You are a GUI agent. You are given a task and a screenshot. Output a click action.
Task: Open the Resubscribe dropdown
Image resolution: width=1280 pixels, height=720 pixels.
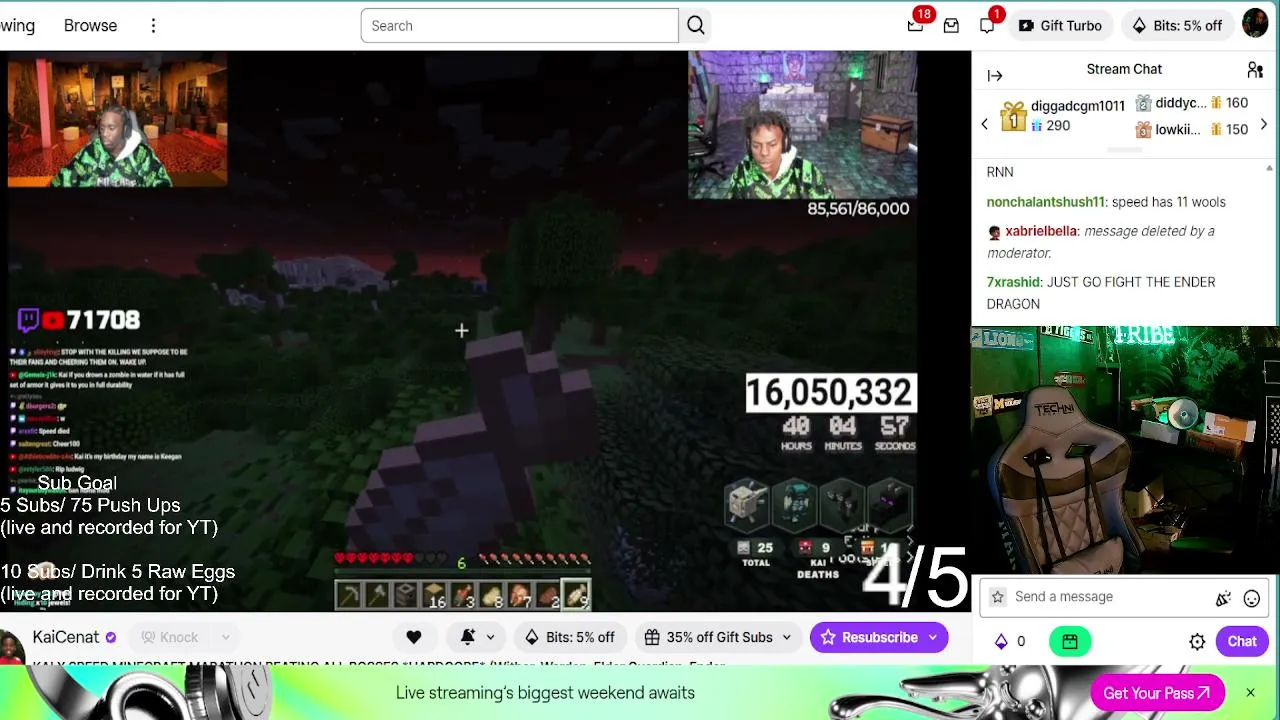[933, 637]
